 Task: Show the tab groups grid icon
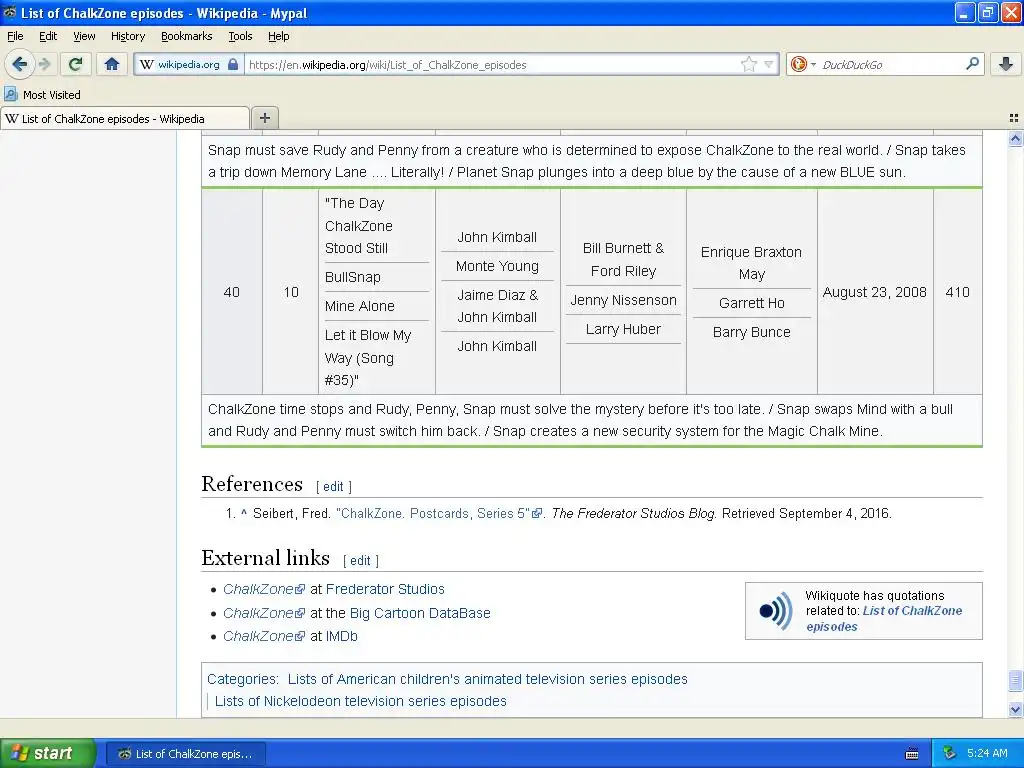click(1014, 118)
